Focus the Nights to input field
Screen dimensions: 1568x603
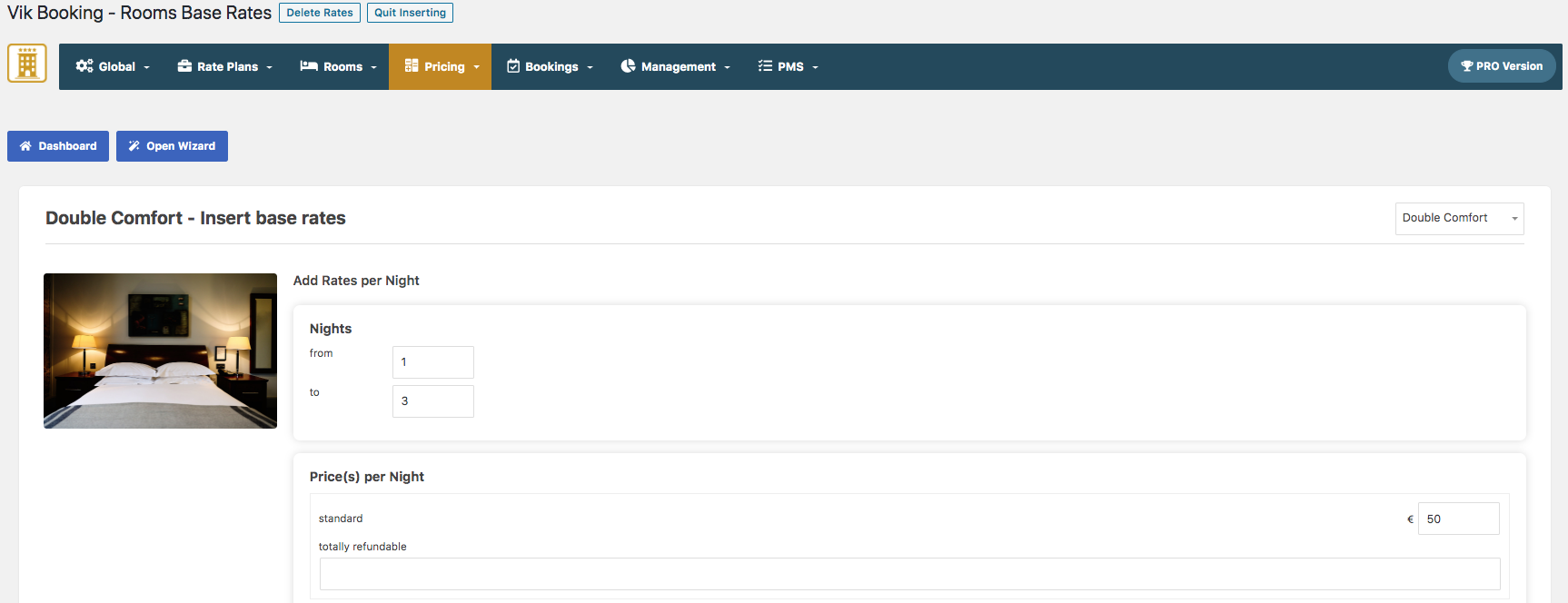pos(433,401)
